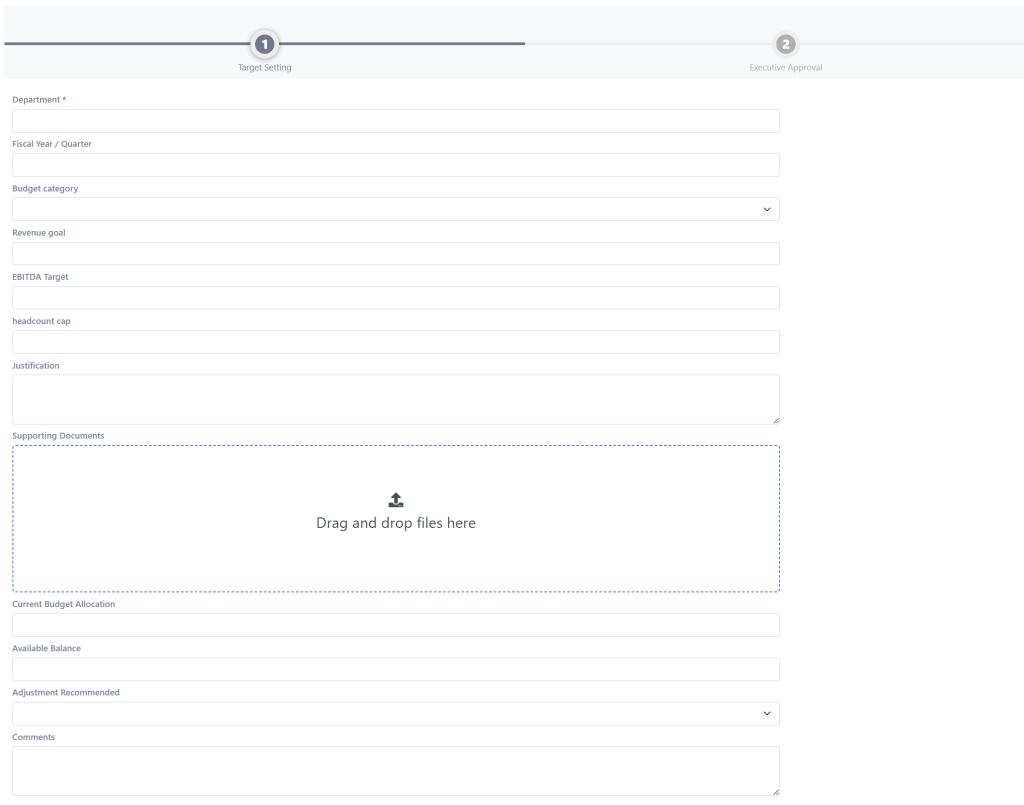Screen dimensions: 1024x805
Task: Select the Target Setting step label
Action: click(x=264, y=68)
